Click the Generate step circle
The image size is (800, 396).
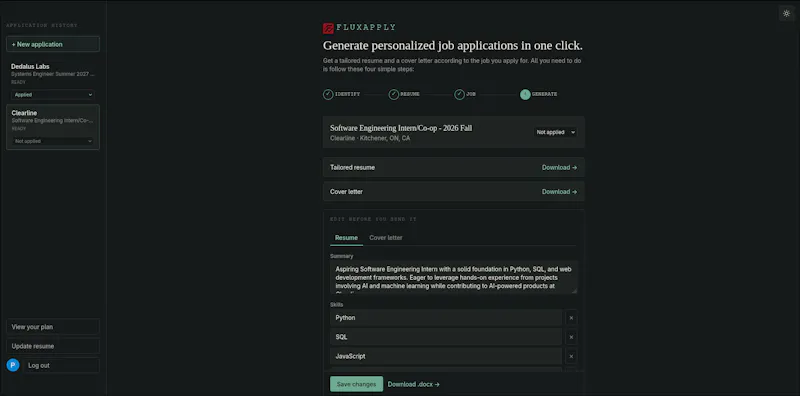coord(525,94)
